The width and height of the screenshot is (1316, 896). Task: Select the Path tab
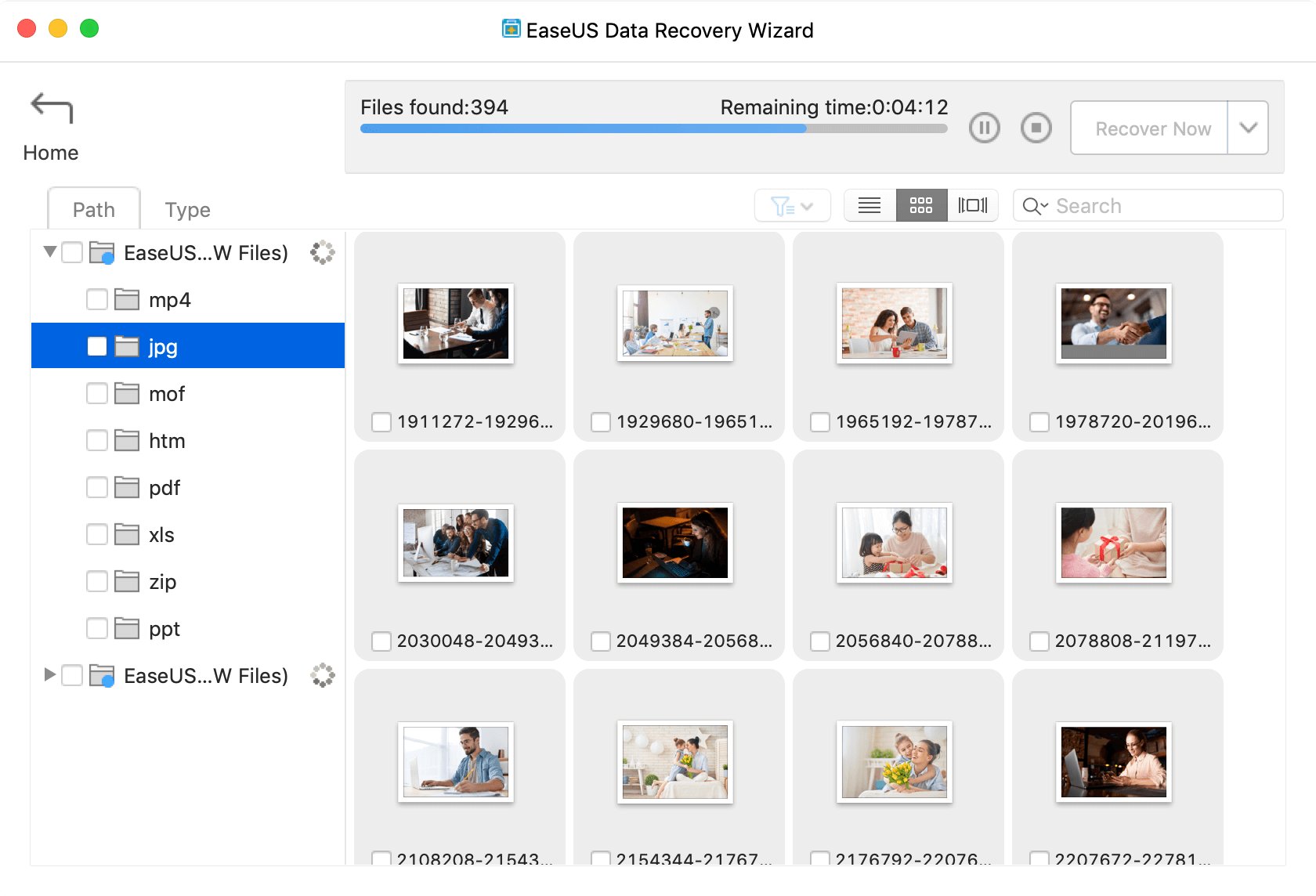click(94, 210)
